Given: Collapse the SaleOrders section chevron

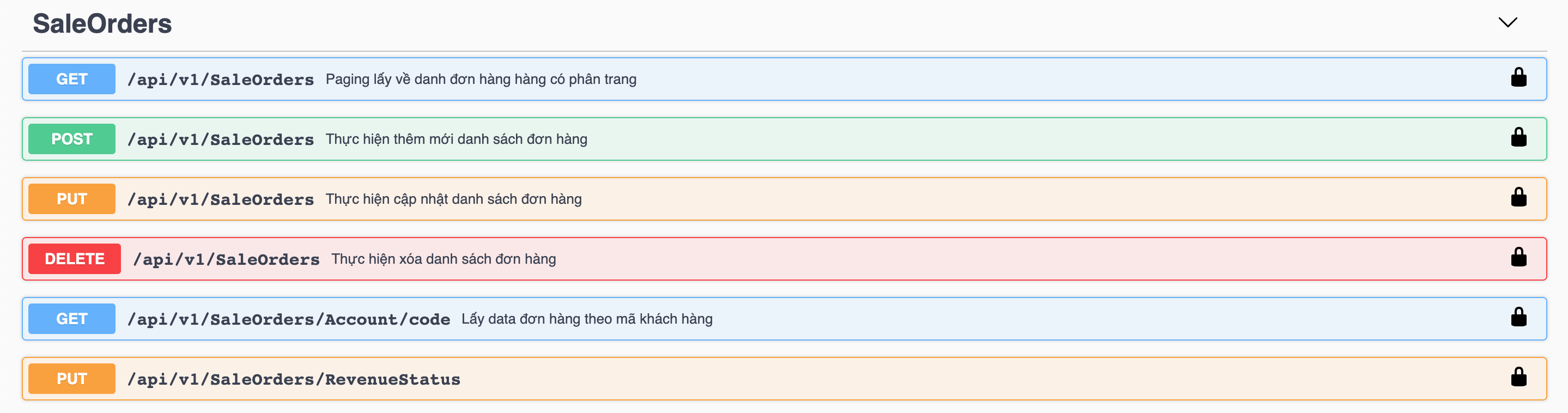Looking at the screenshot, I should point(1507,22).
